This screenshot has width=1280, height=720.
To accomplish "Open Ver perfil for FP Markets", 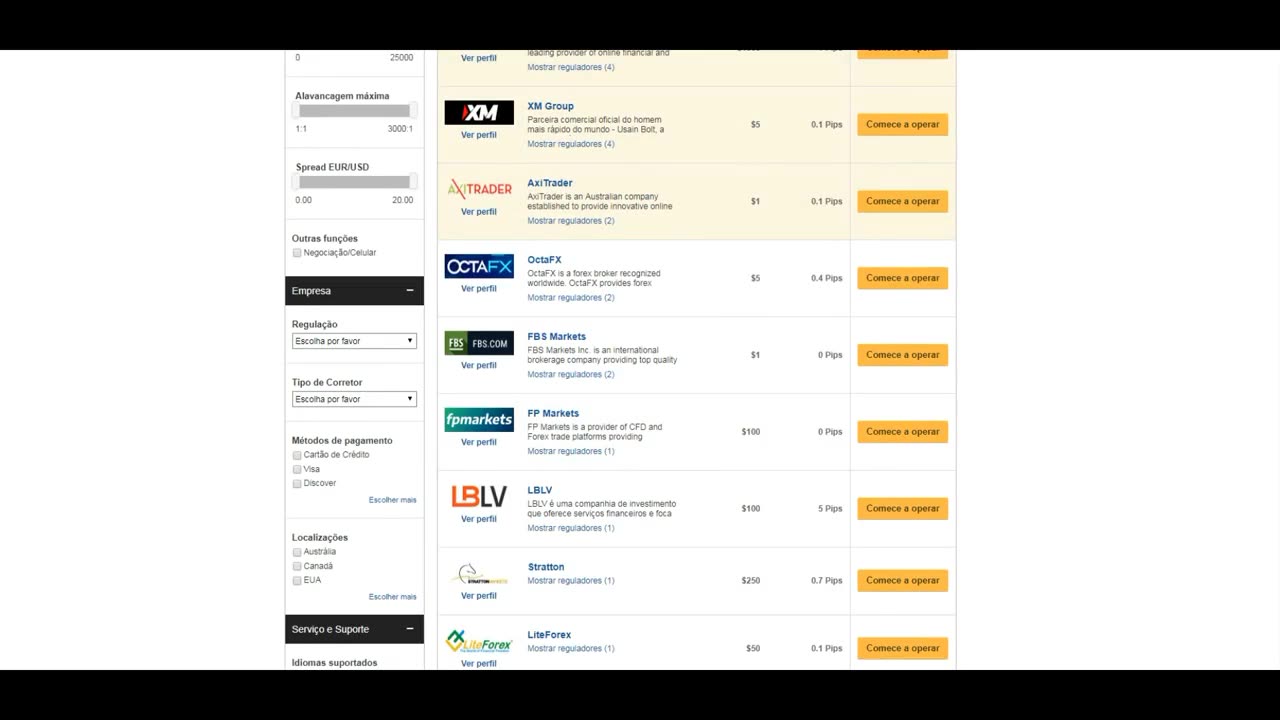I will point(479,442).
